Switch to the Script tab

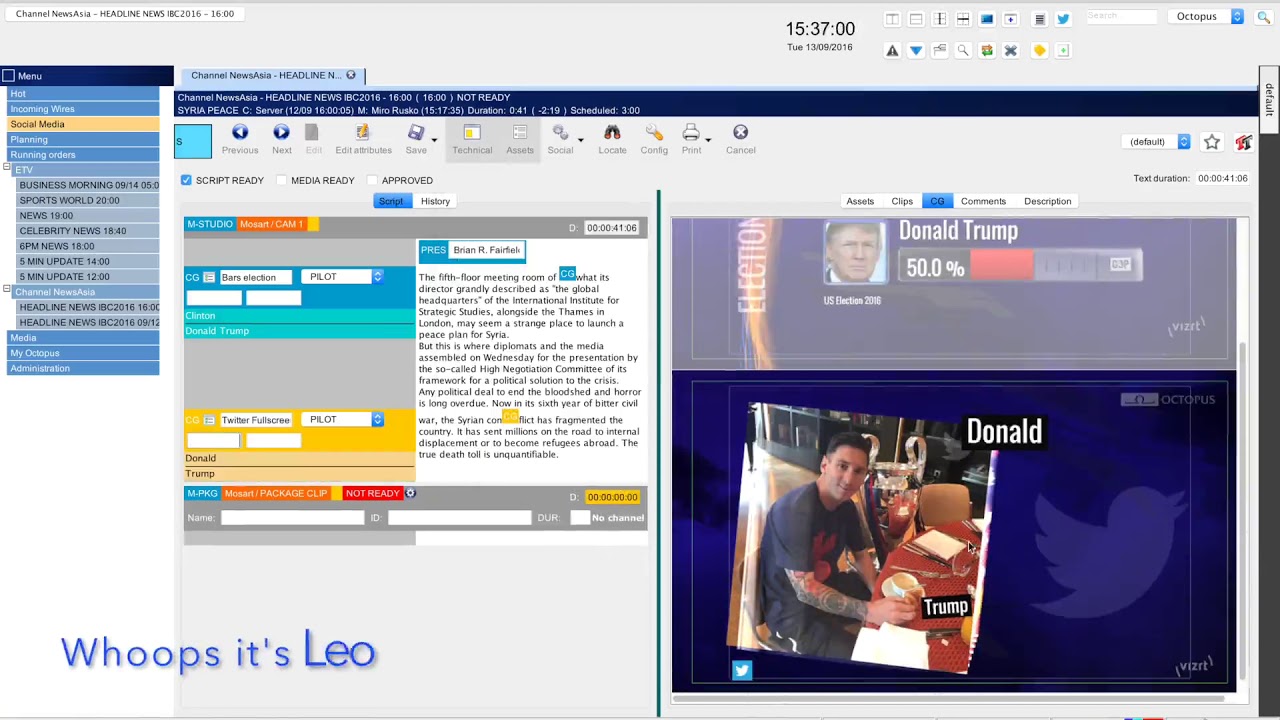click(x=390, y=201)
